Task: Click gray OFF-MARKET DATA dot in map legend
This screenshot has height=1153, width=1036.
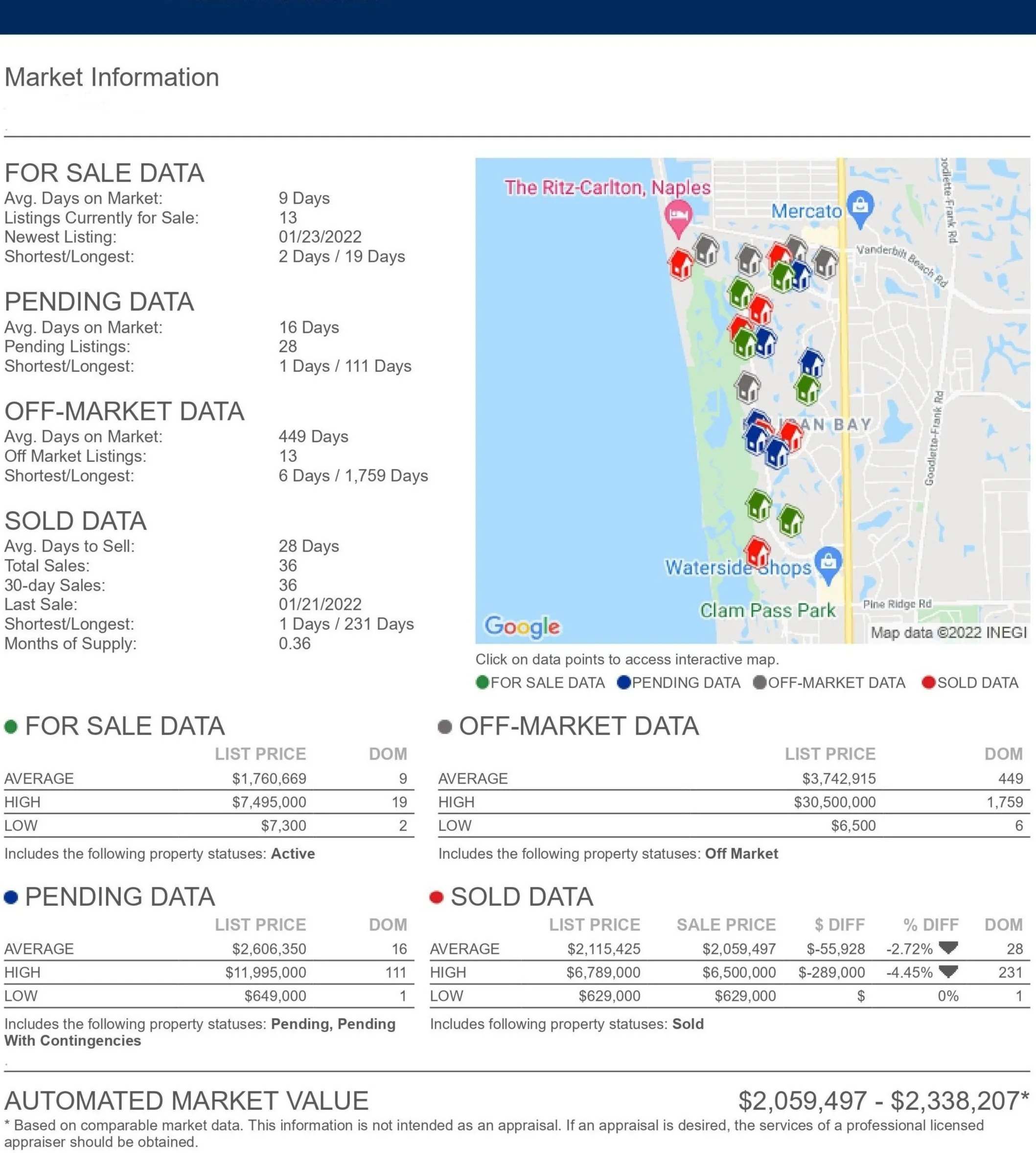Action: point(760,682)
